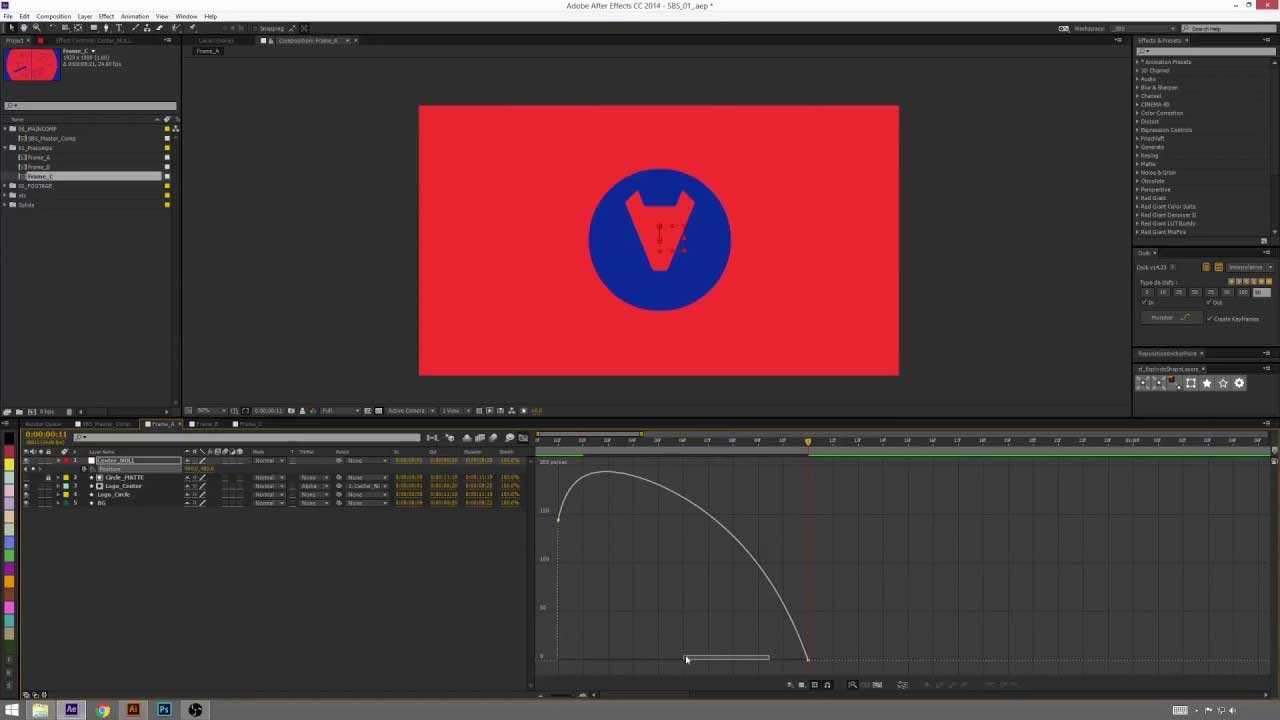This screenshot has width=1280, height=720.
Task: Pick the Puppet Pin tool
Action: pos(191,28)
